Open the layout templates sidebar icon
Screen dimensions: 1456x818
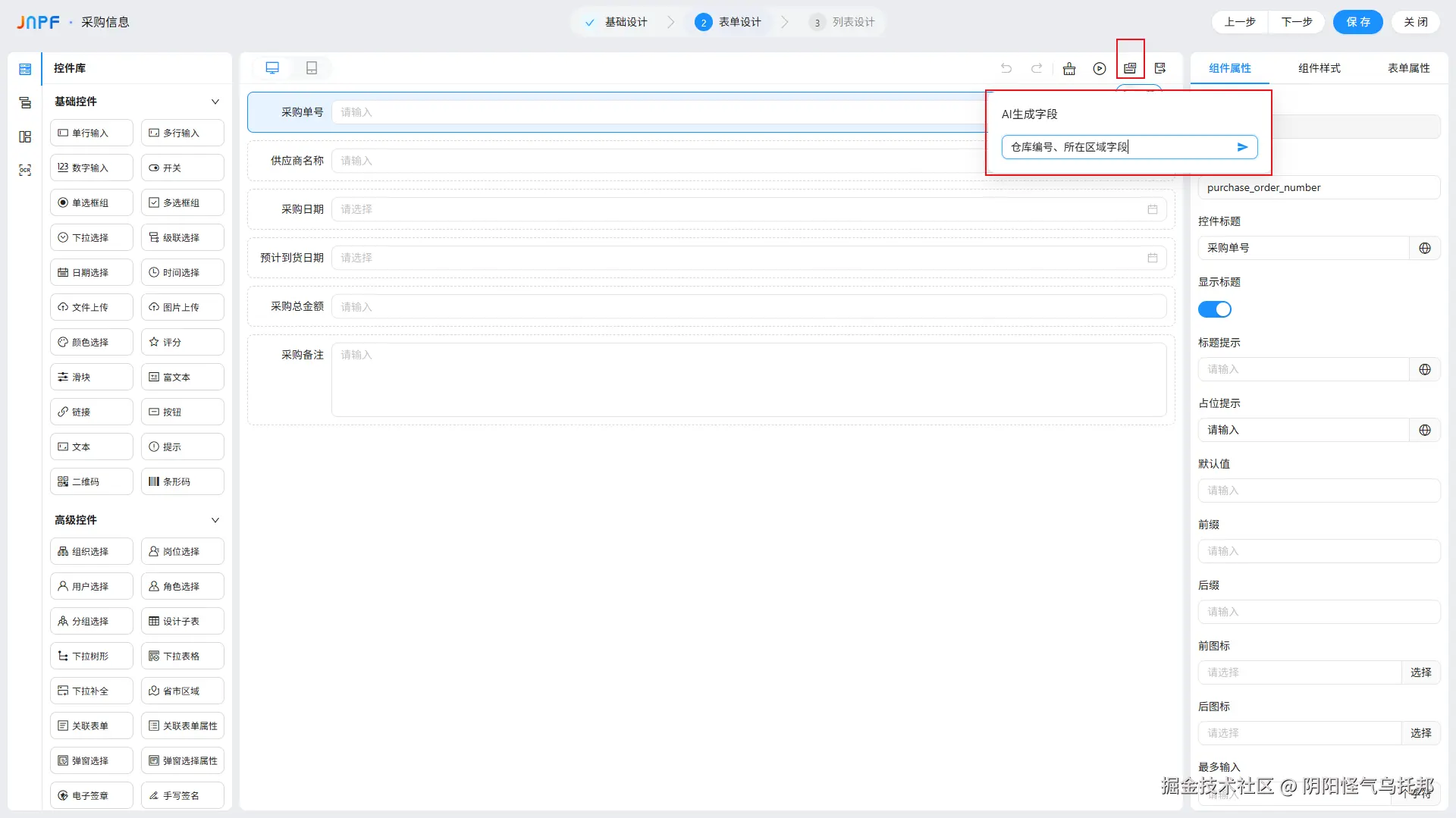(x=25, y=136)
